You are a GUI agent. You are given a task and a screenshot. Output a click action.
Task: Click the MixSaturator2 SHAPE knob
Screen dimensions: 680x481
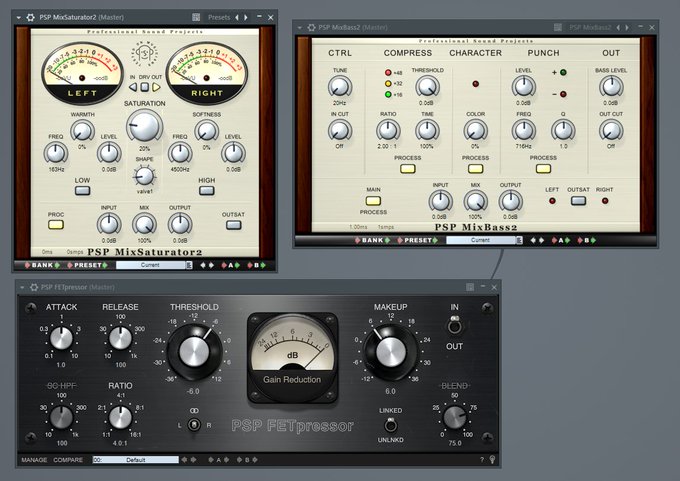coord(144,176)
